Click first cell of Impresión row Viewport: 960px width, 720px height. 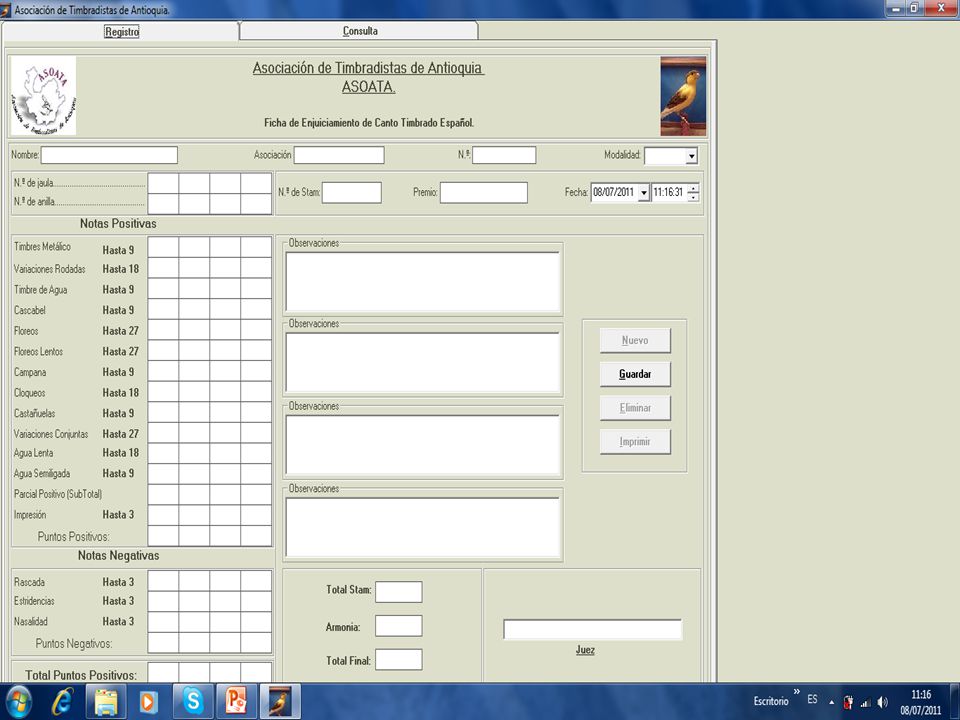pyautogui.click(x=163, y=515)
